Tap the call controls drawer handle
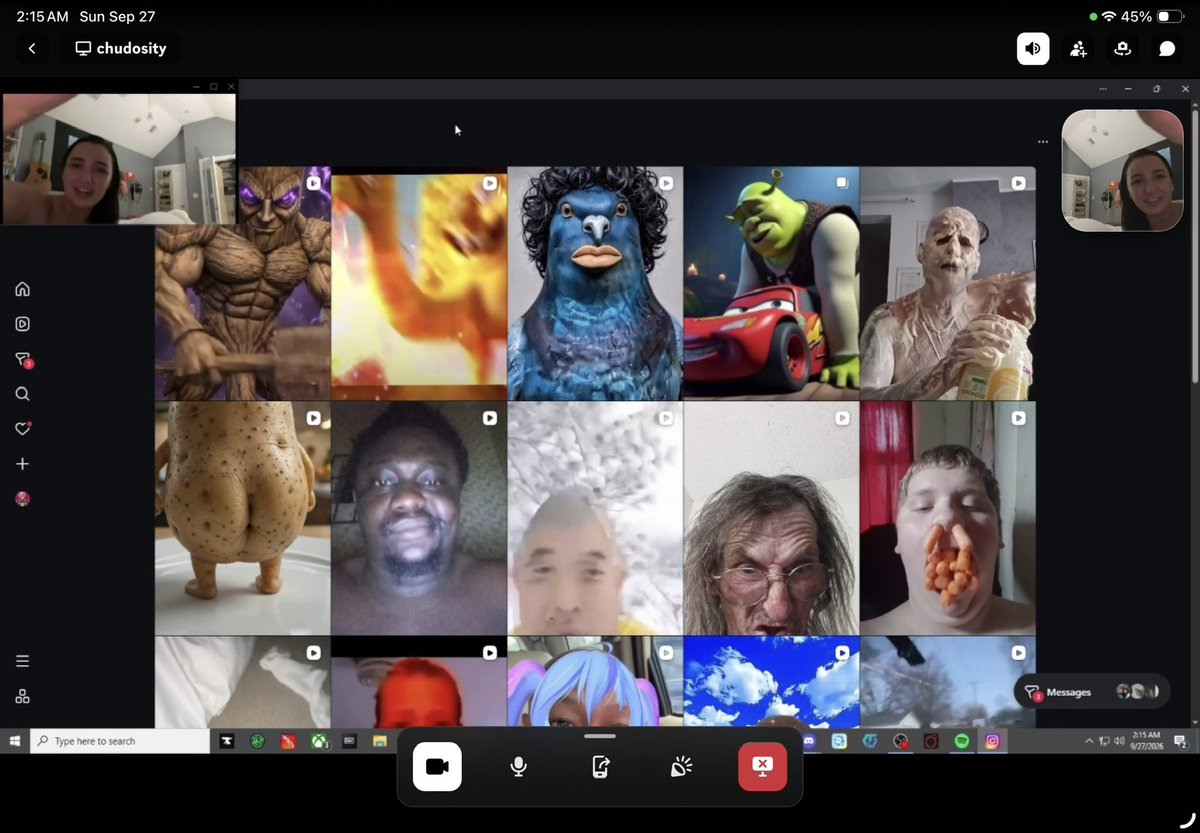The image size is (1200, 833). [x=600, y=737]
